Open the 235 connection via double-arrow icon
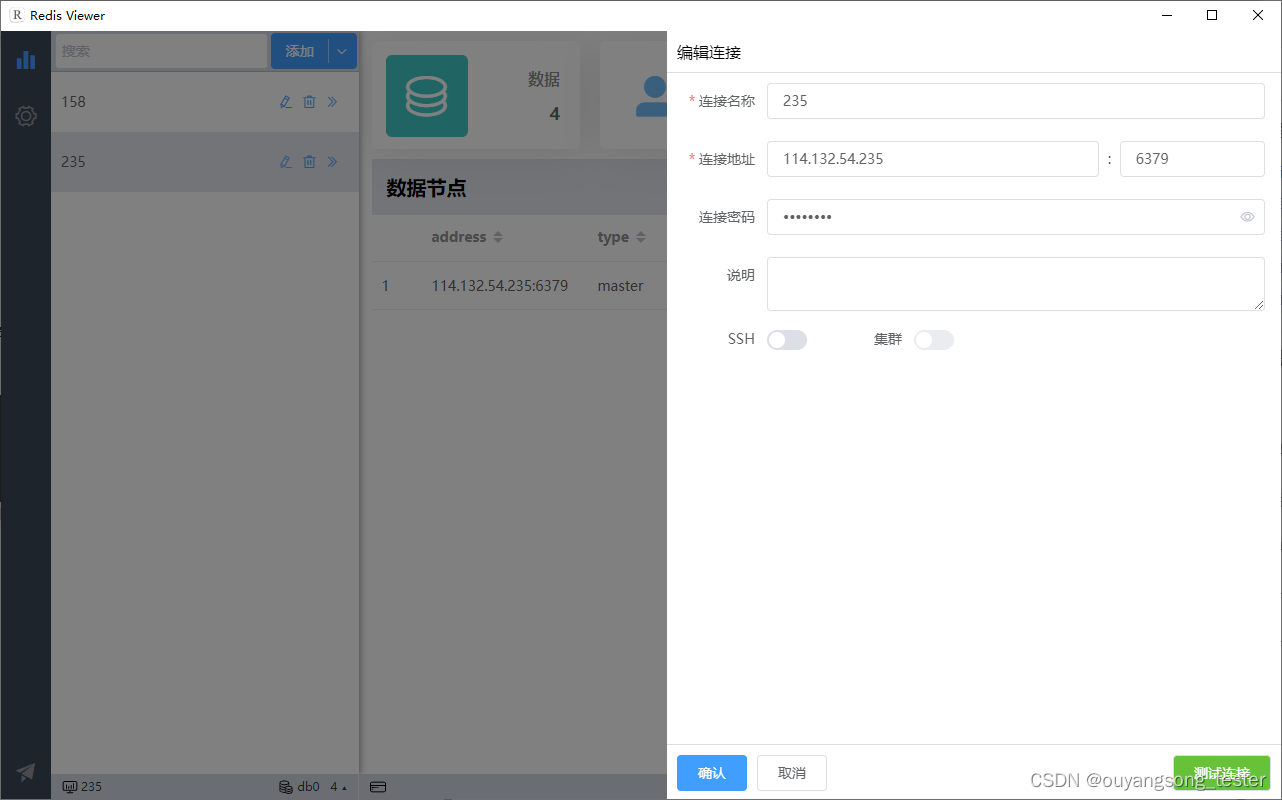 (x=332, y=162)
